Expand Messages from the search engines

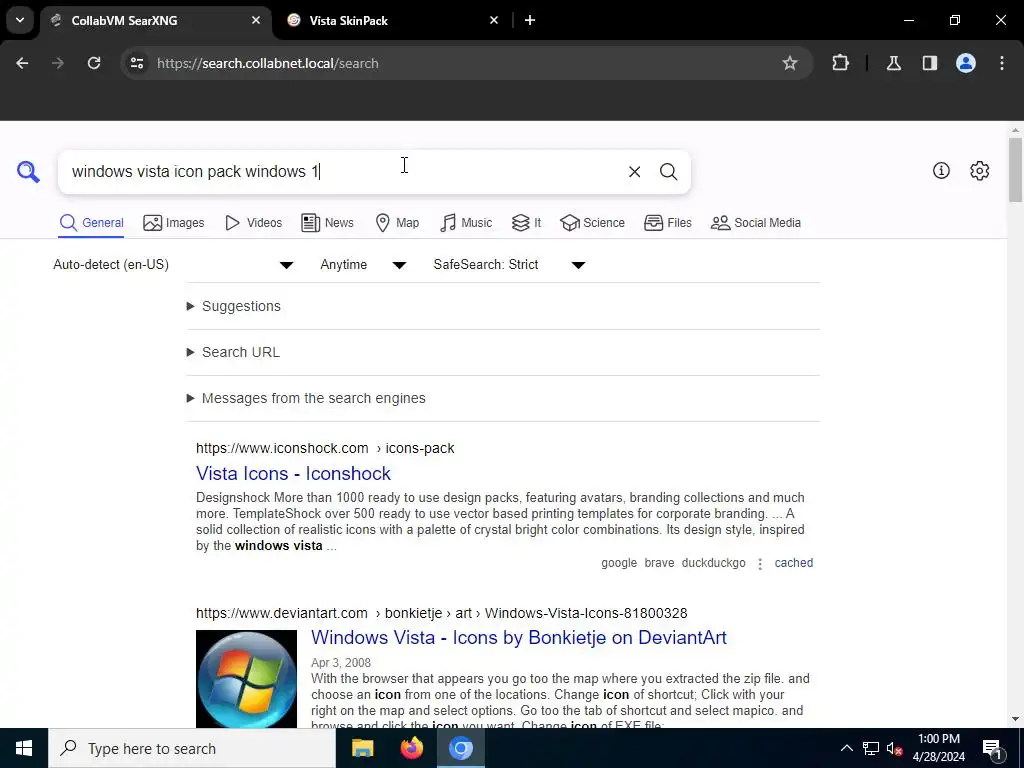[x=306, y=398]
